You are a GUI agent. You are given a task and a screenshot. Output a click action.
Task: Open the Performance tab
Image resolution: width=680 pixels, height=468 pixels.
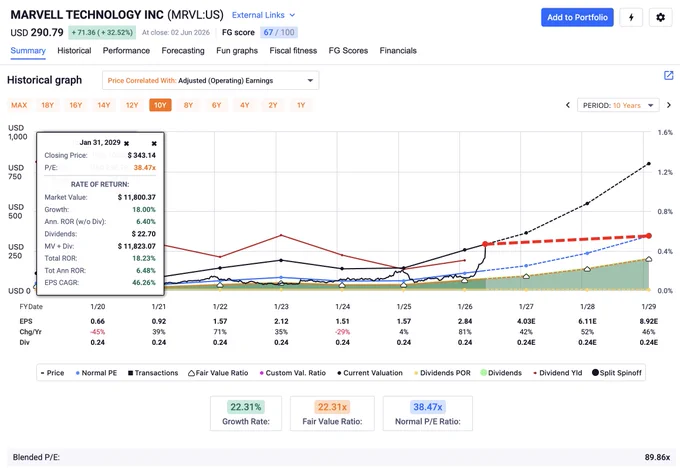coord(126,51)
